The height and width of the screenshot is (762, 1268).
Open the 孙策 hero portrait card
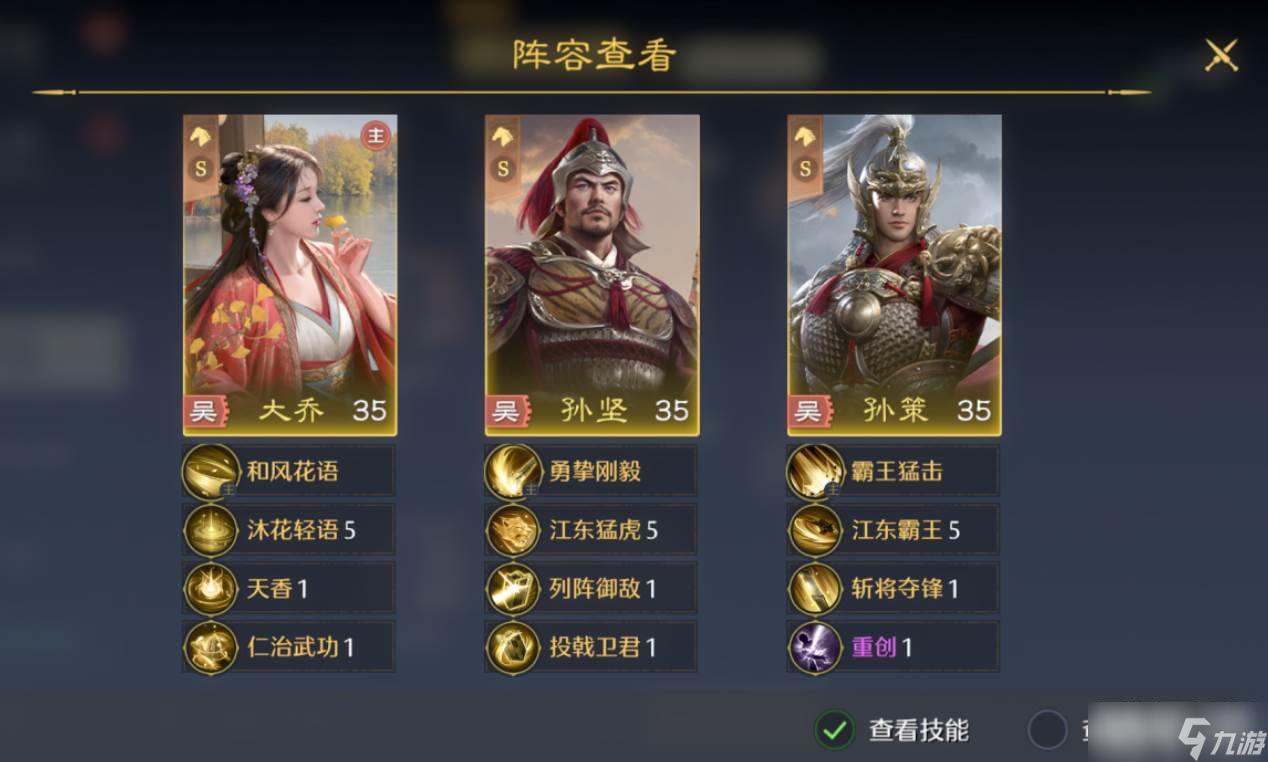point(894,275)
